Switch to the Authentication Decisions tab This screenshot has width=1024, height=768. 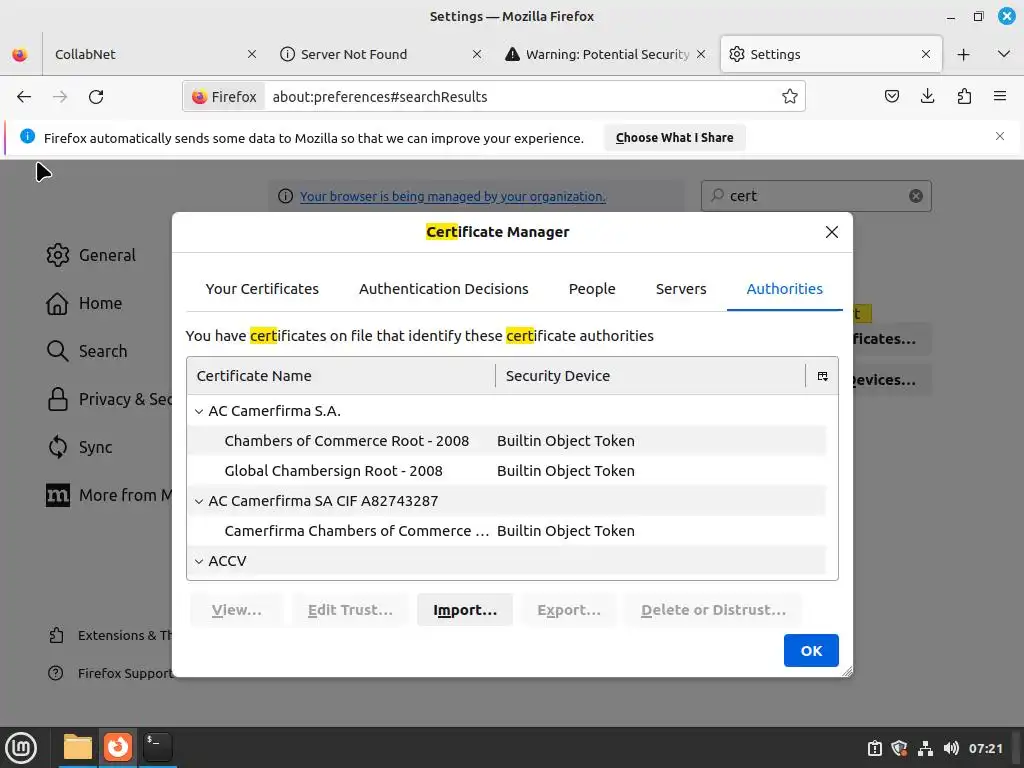[x=443, y=289]
